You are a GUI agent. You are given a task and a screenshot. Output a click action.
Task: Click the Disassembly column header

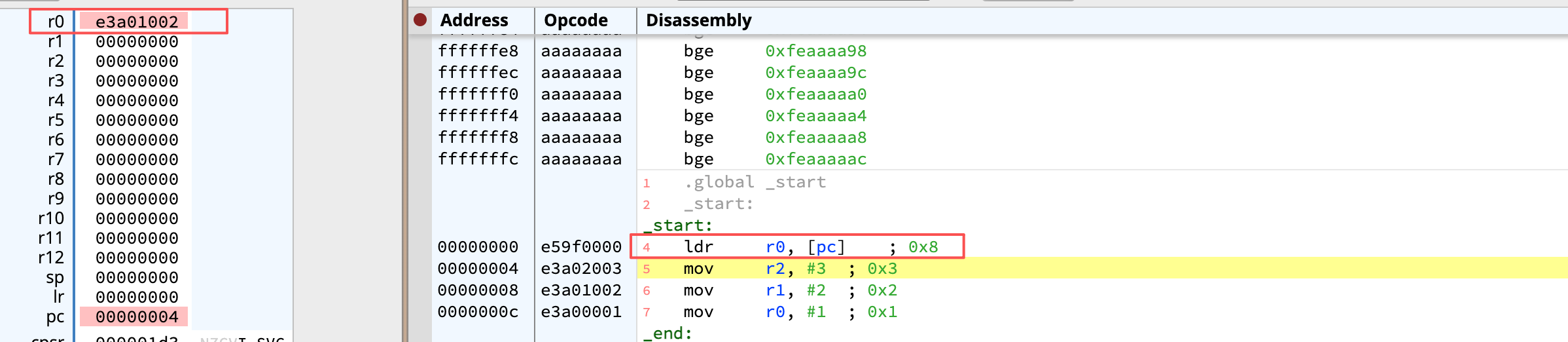pos(698,20)
